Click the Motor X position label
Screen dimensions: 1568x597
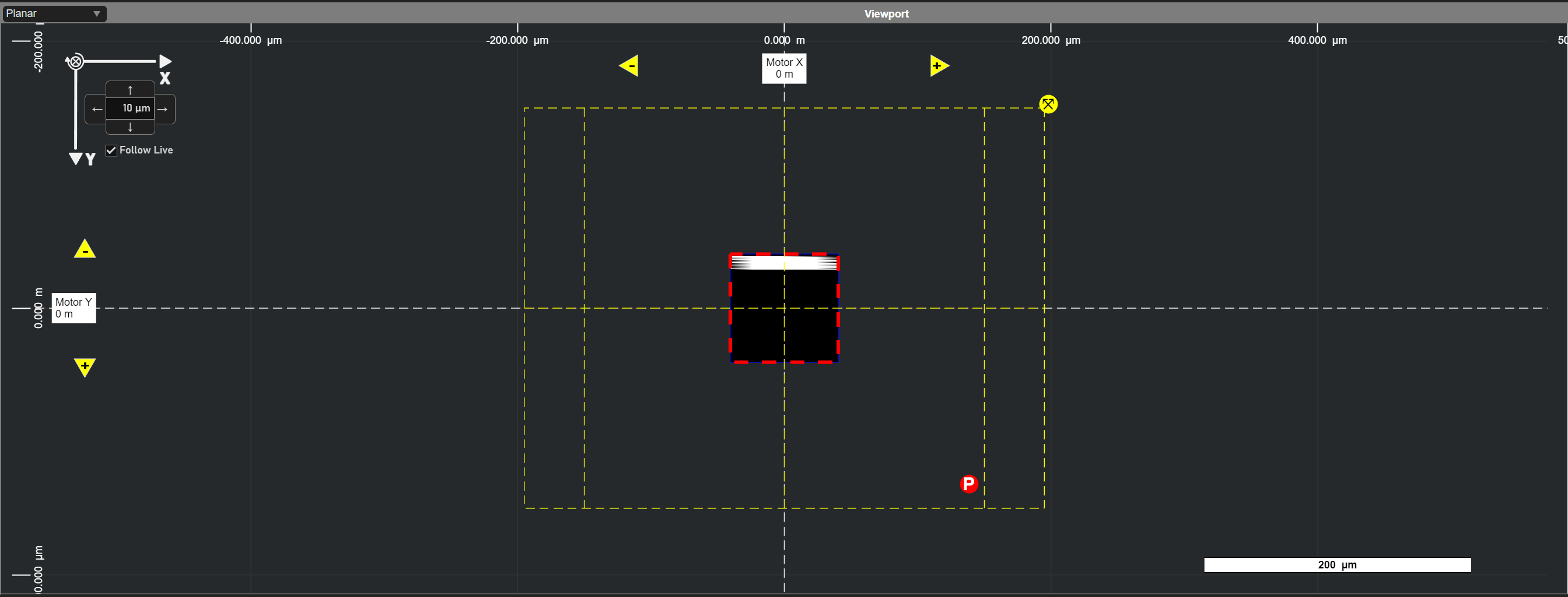click(784, 68)
